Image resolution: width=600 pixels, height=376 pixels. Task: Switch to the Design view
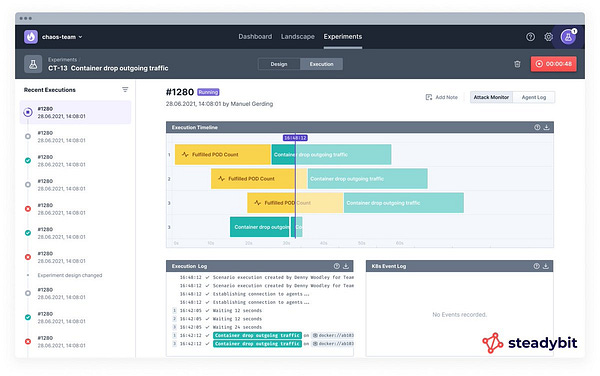click(x=279, y=64)
